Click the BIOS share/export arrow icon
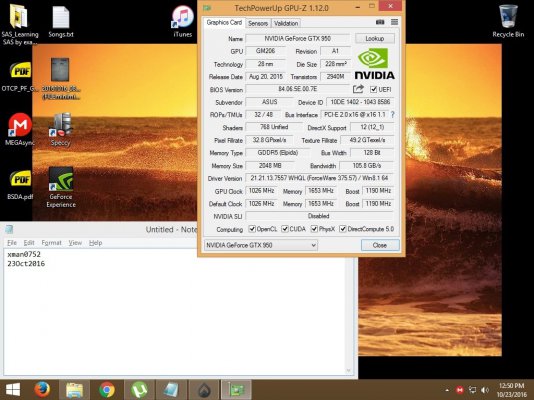 (x=358, y=89)
